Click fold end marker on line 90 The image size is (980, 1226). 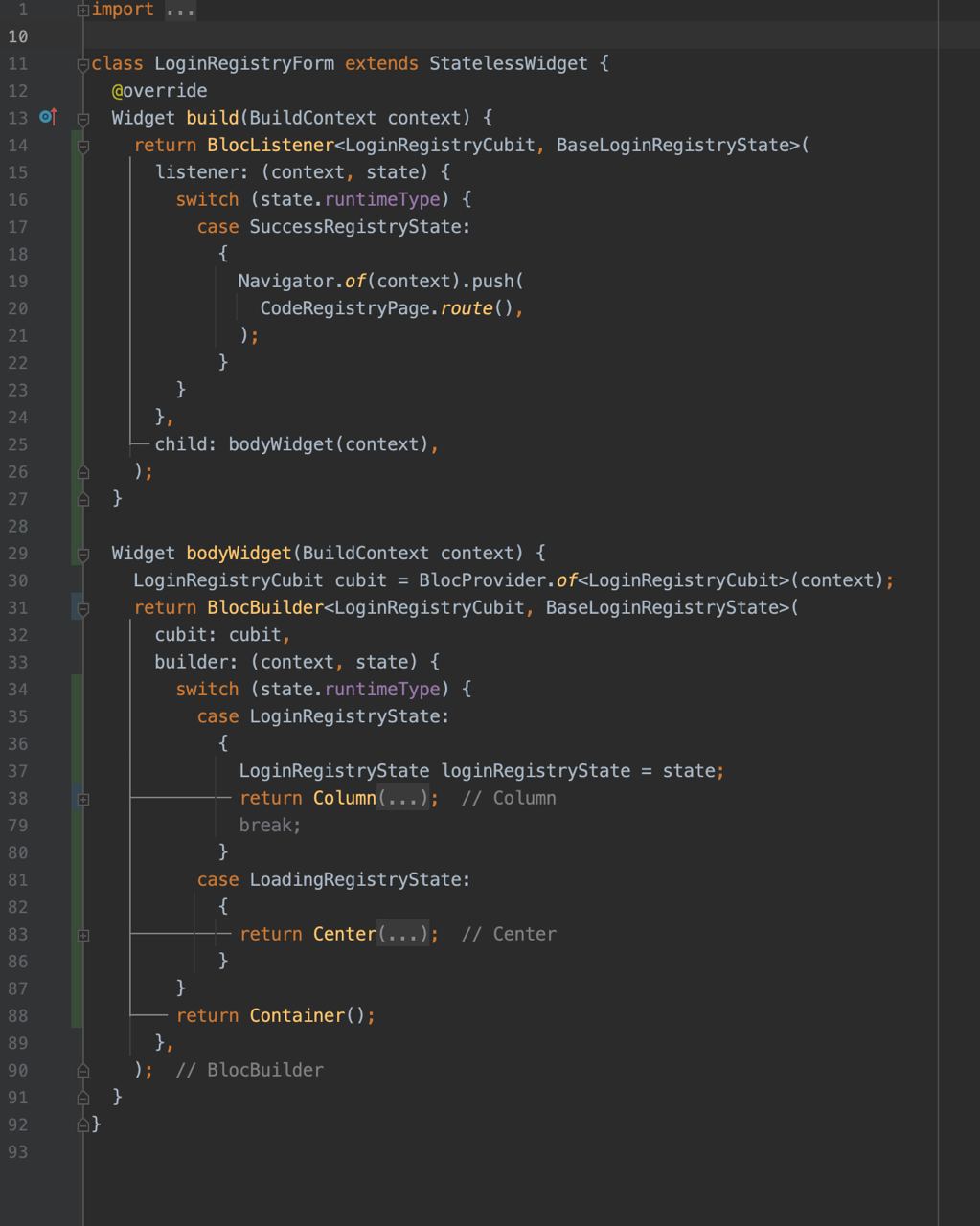[83, 1071]
